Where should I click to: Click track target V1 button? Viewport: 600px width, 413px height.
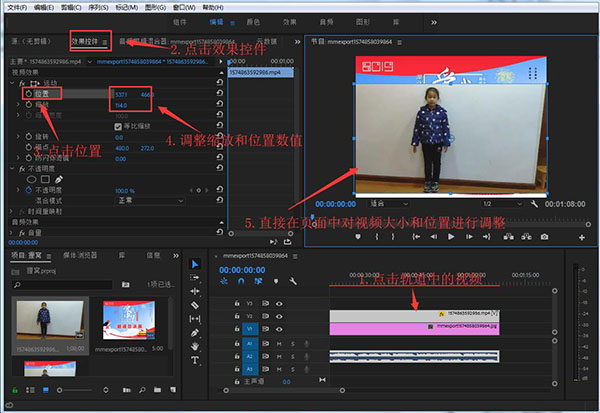pyautogui.click(x=250, y=329)
